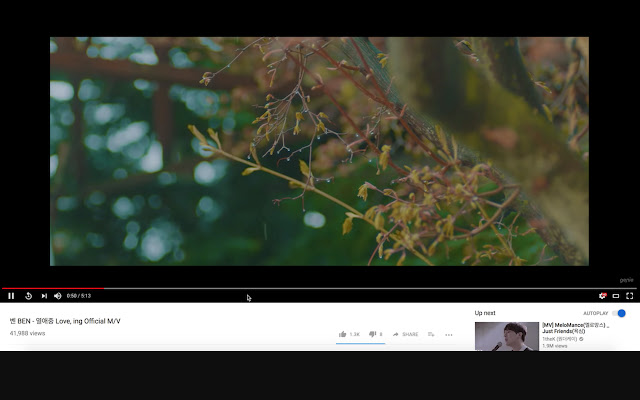
Task: Visit the 1theK channel link
Action: tap(559, 339)
